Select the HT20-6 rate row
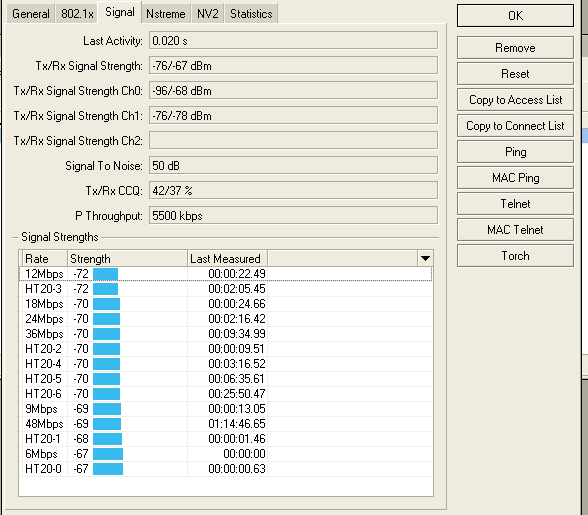 226,394
